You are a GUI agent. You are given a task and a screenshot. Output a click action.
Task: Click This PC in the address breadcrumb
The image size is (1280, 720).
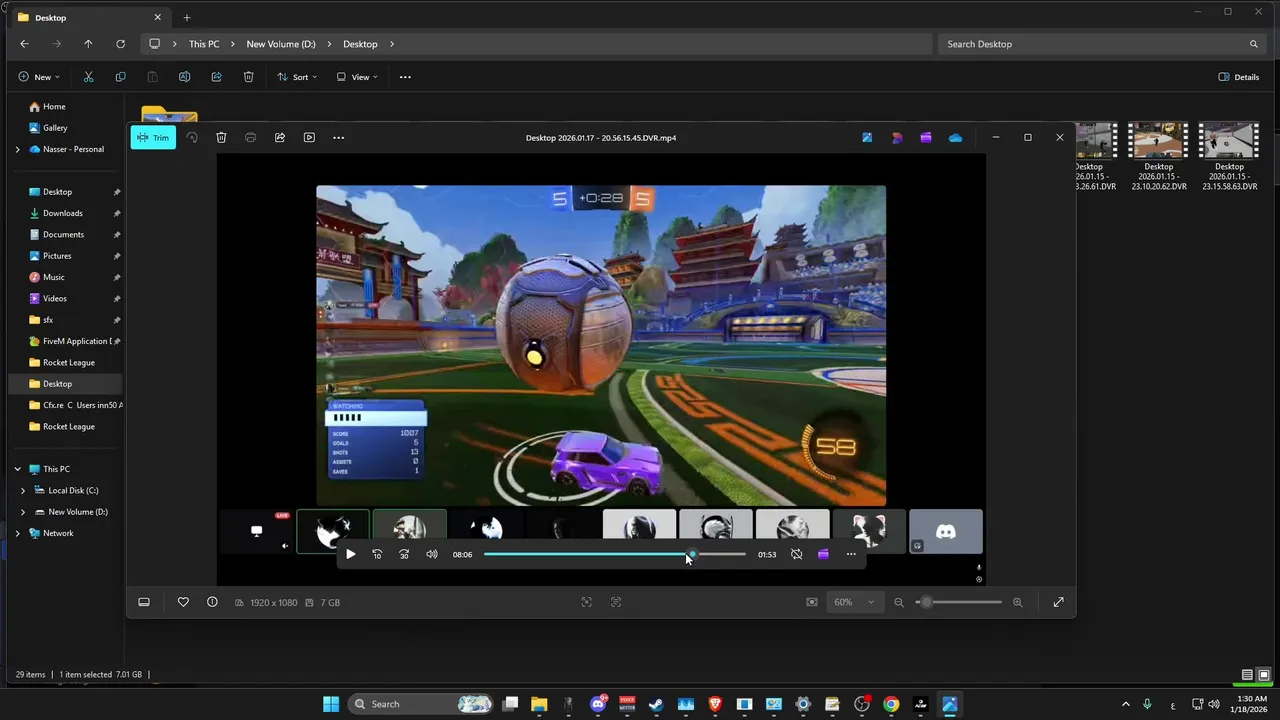coord(204,44)
